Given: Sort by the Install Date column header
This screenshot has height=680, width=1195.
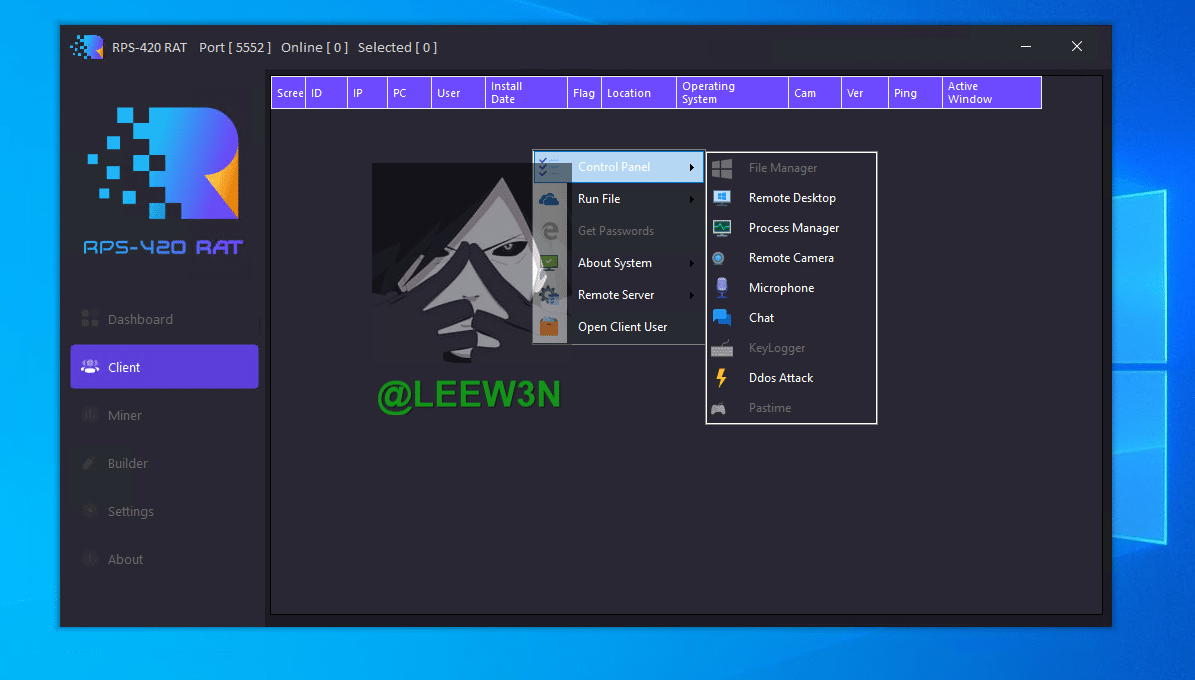Looking at the screenshot, I should tap(526, 93).
